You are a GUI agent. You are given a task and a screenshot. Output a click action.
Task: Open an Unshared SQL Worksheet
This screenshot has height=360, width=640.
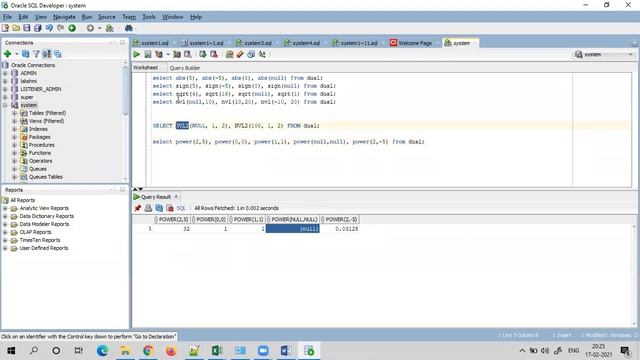click(x=229, y=54)
